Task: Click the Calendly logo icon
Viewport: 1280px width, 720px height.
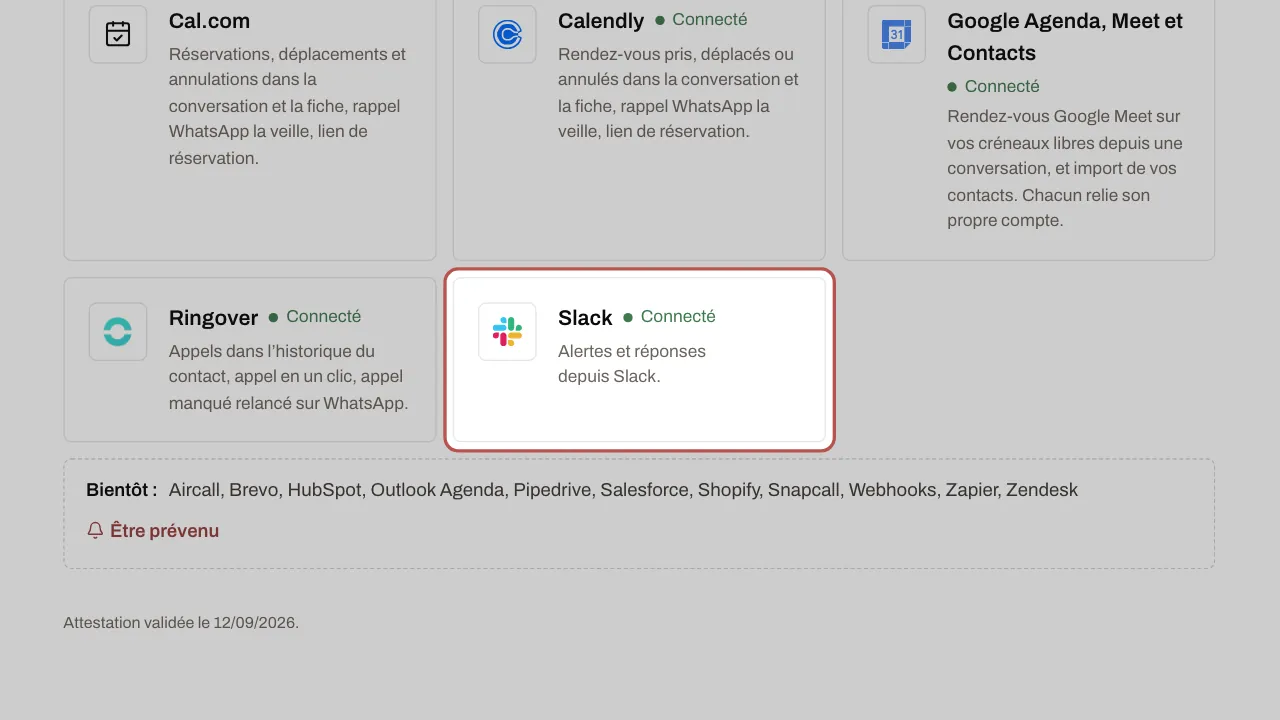Action: (507, 34)
